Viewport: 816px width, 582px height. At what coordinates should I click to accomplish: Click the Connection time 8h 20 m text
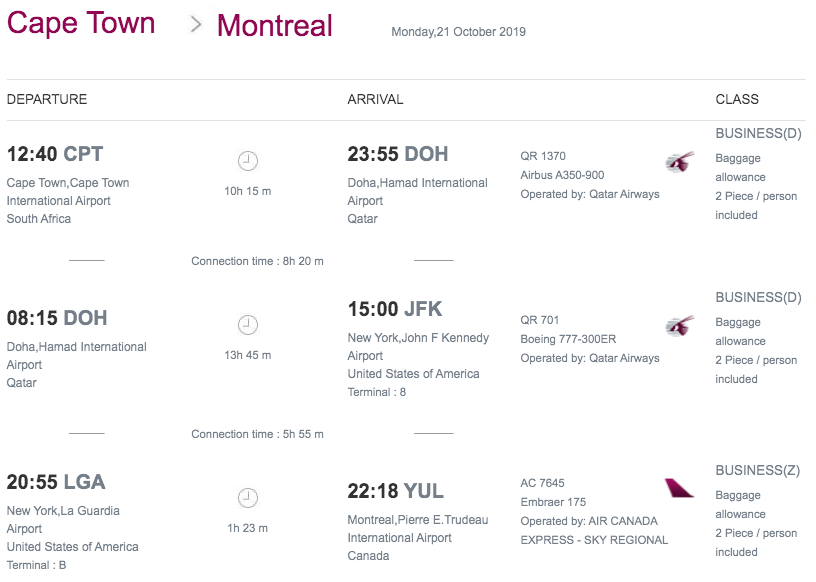[257, 261]
